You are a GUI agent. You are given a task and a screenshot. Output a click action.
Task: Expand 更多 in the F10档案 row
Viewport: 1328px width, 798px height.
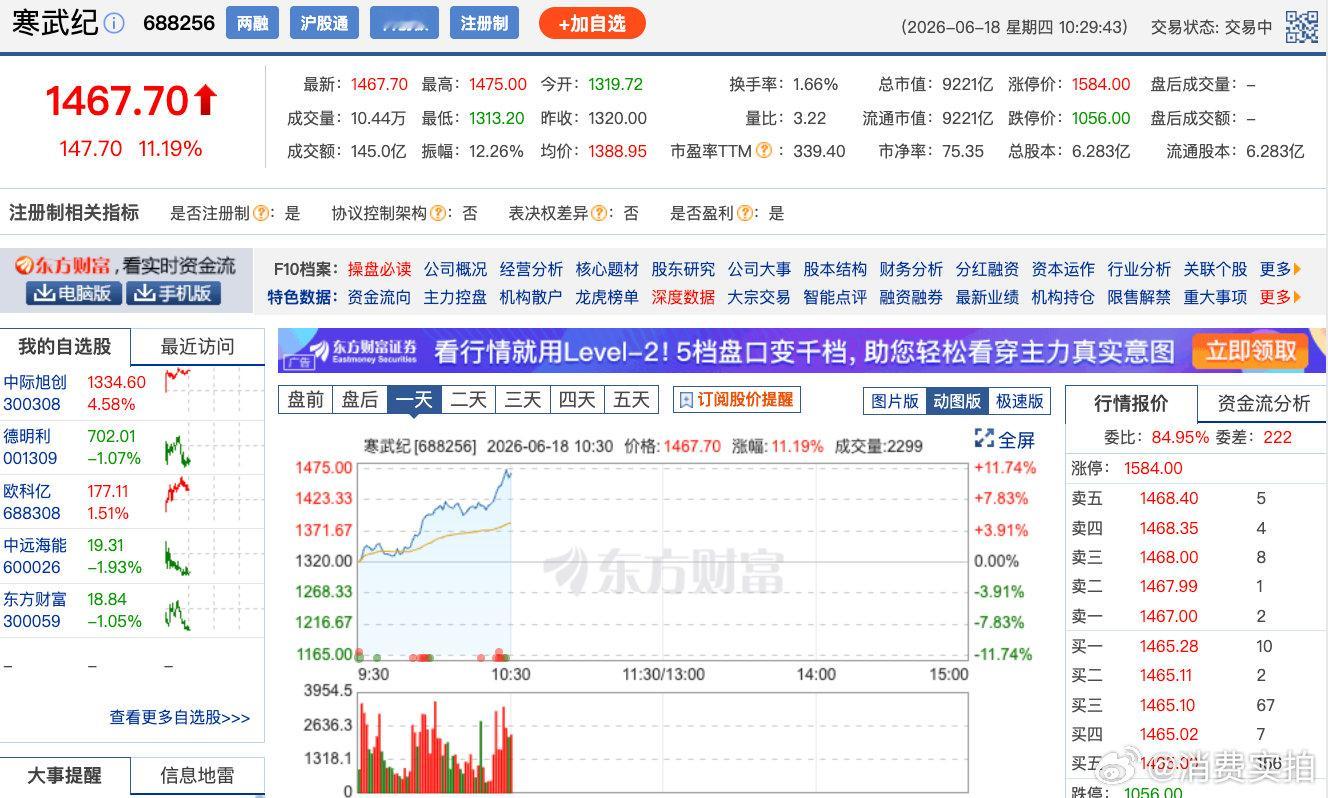1280,269
